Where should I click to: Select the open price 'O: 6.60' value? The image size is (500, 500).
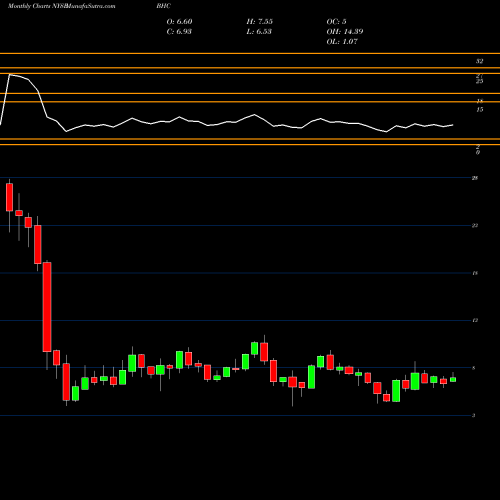tap(179, 22)
